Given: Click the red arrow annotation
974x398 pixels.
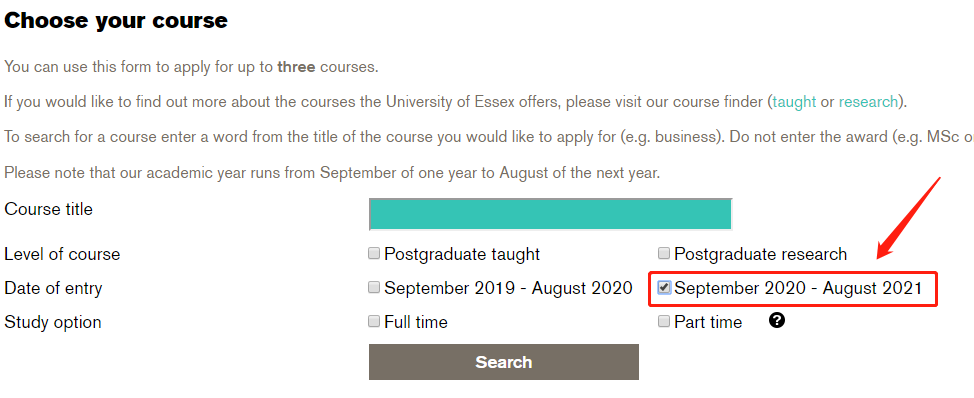Looking at the screenshot, I should point(909,217).
